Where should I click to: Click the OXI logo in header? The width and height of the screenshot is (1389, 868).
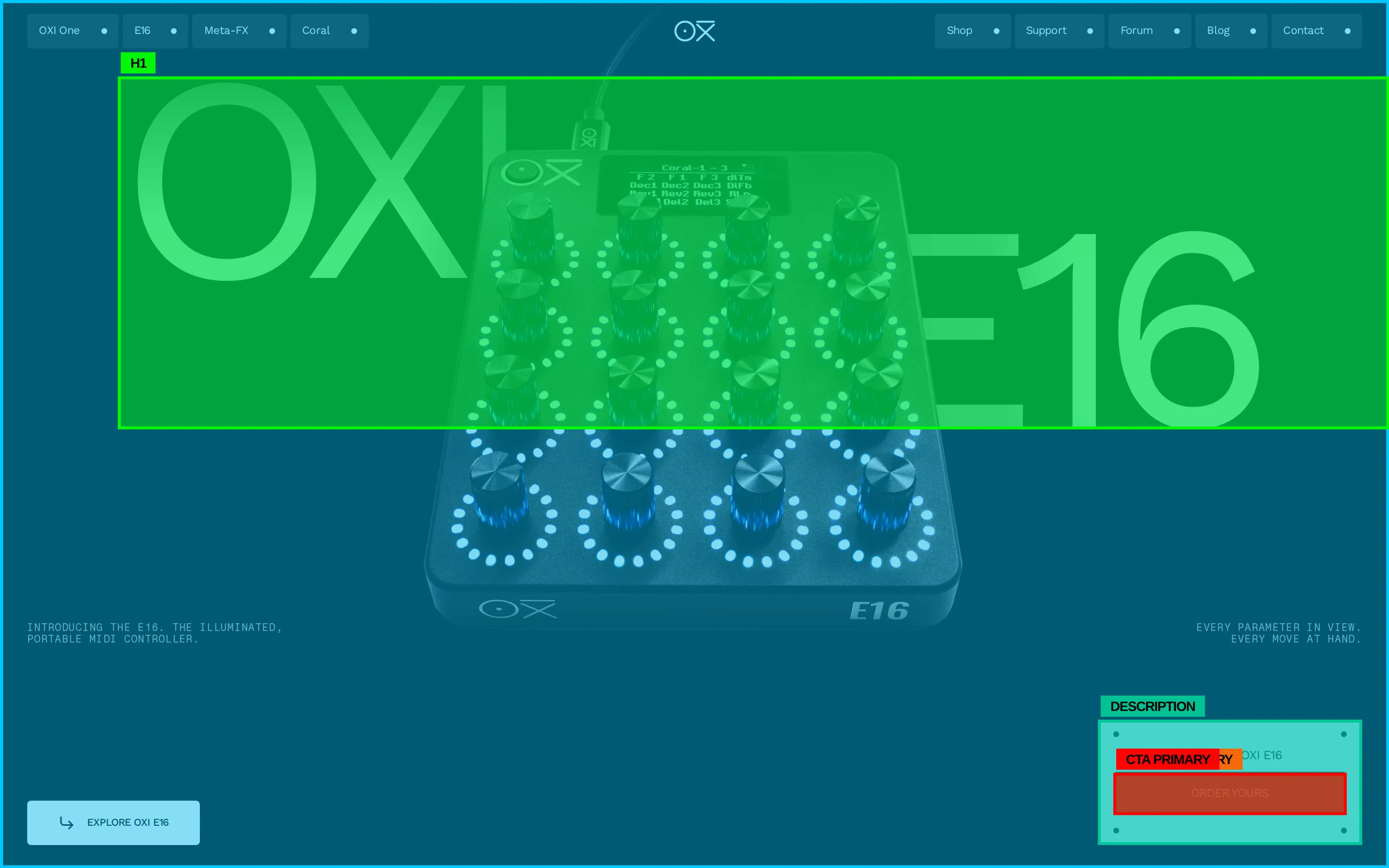(x=694, y=31)
